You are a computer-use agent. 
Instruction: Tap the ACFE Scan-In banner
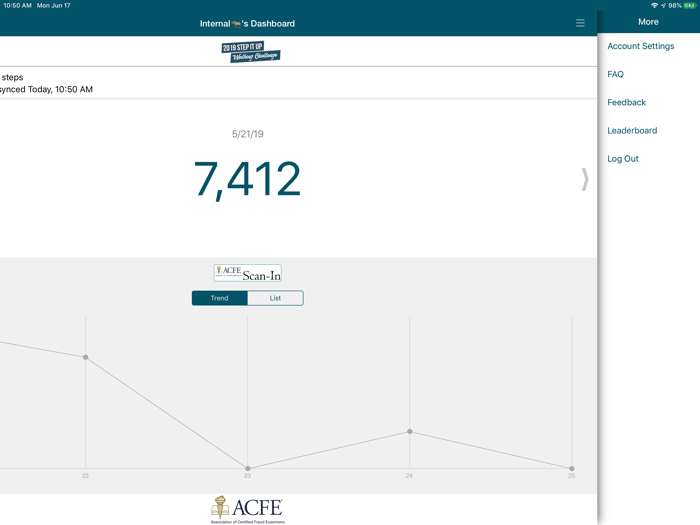coord(248,273)
